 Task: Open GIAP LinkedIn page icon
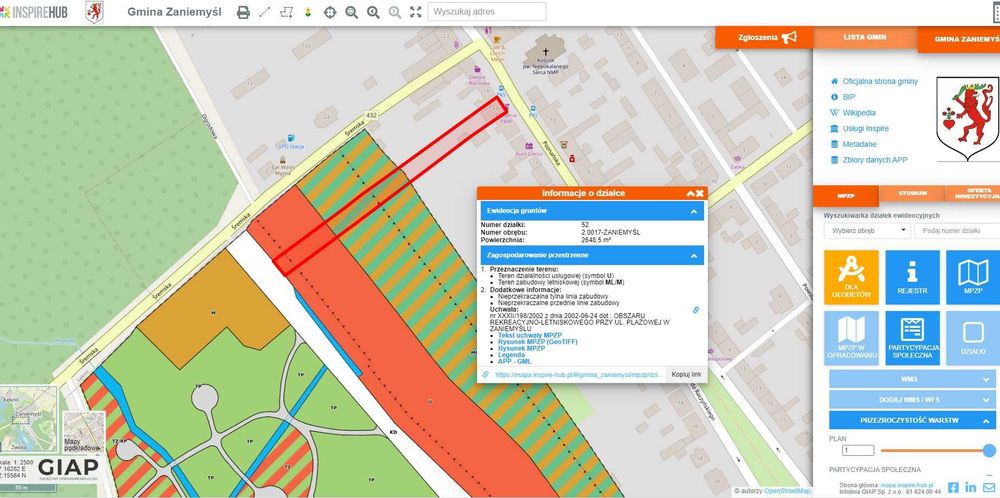coord(971,488)
